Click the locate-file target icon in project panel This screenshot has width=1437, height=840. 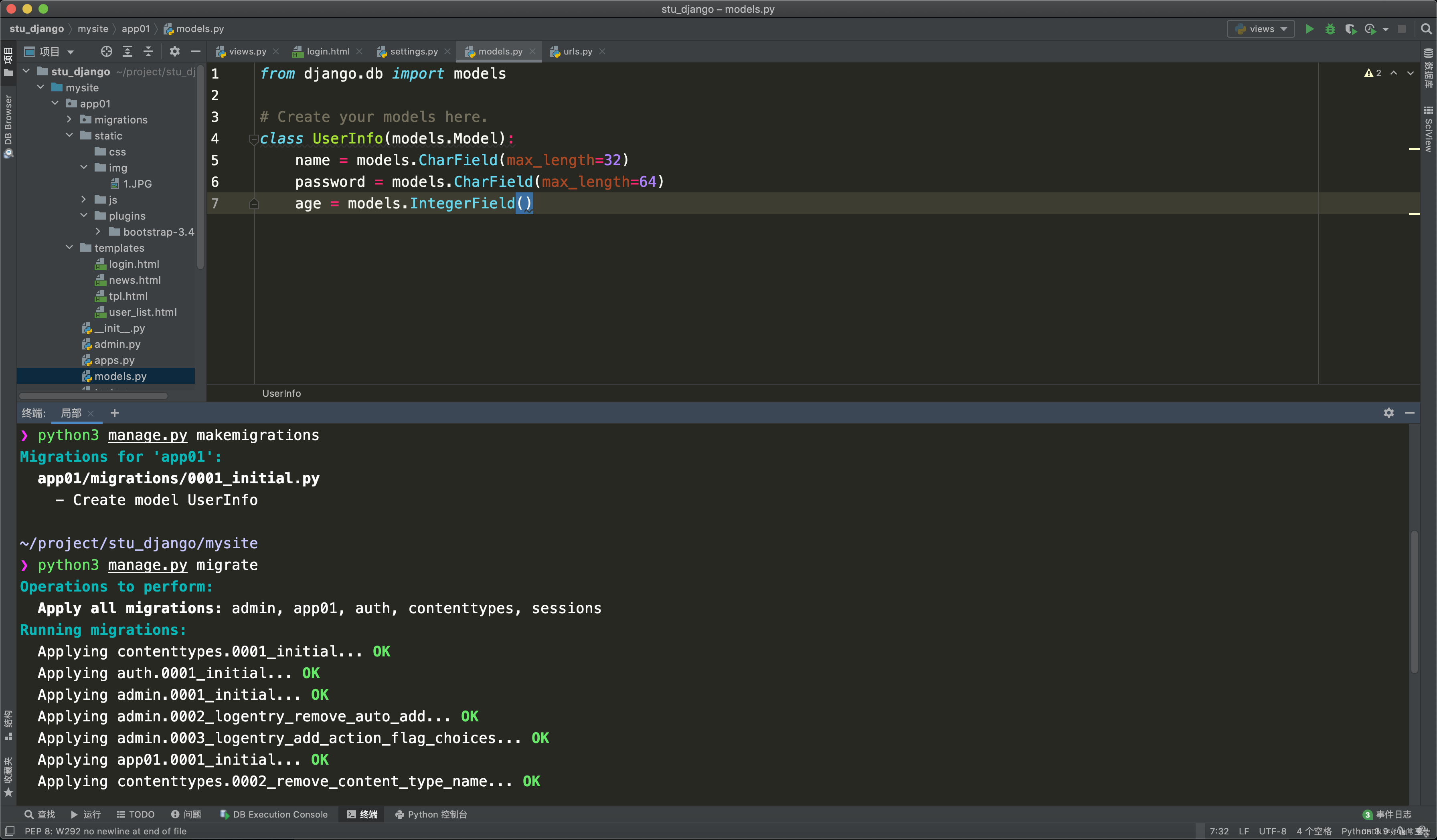[x=106, y=51]
